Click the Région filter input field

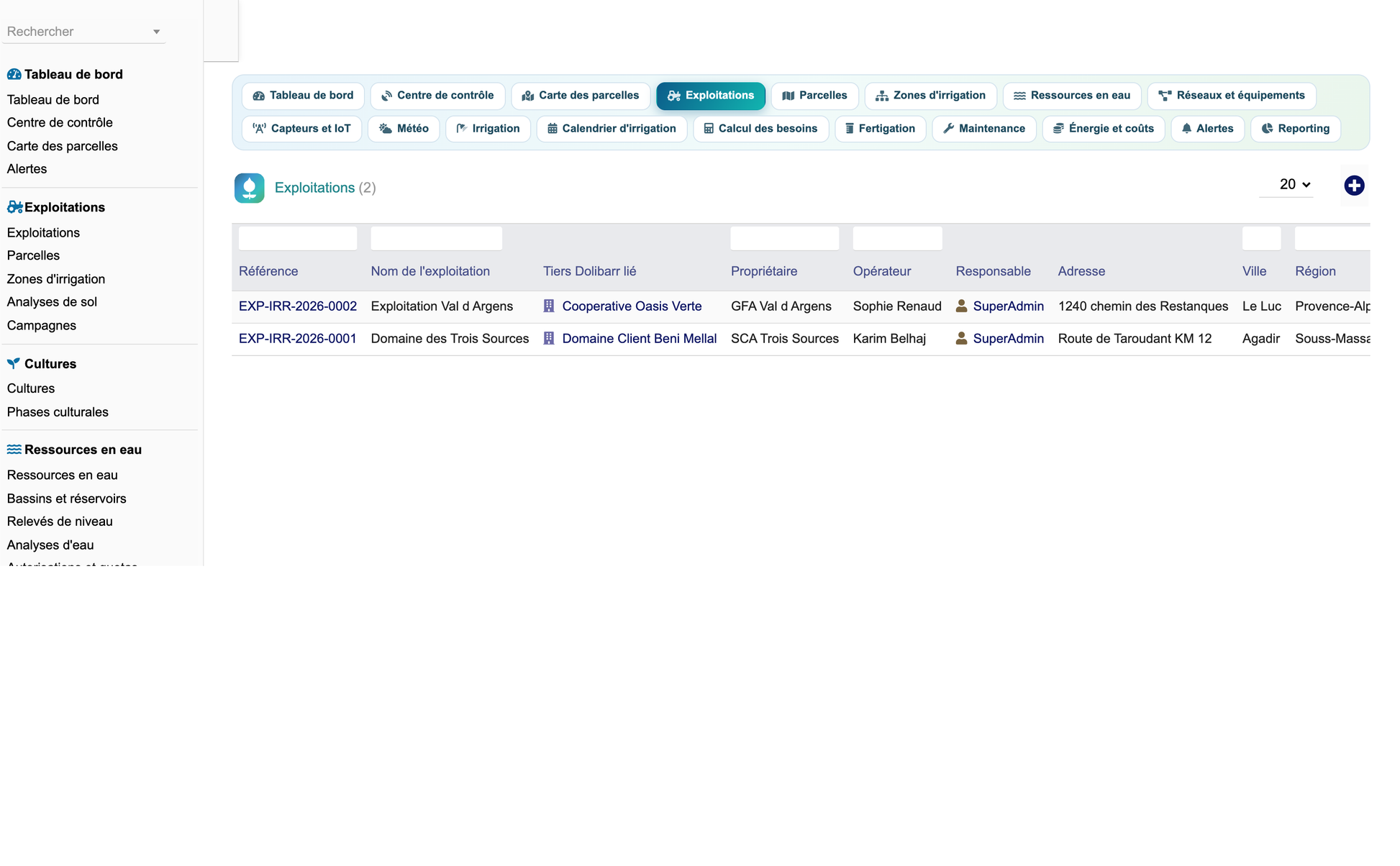point(1332,238)
